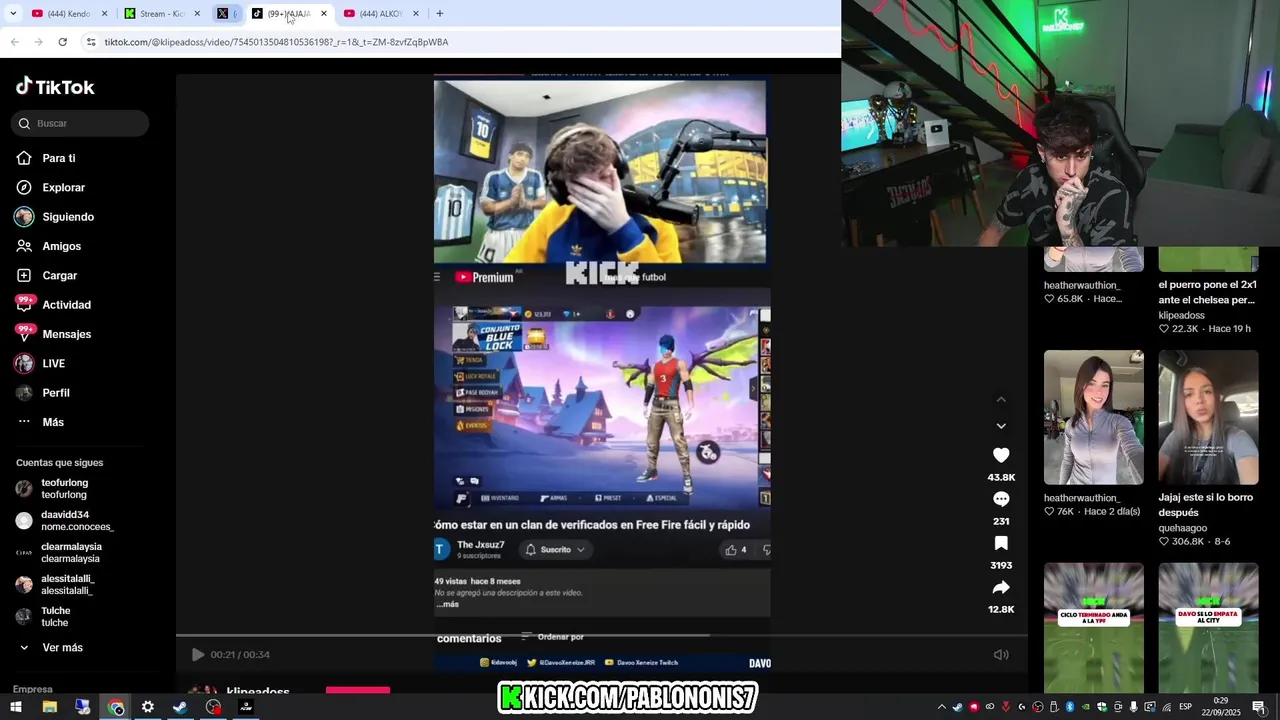Open the quehaagoo profile name

pyautogui.click(x=1183, y=528)
